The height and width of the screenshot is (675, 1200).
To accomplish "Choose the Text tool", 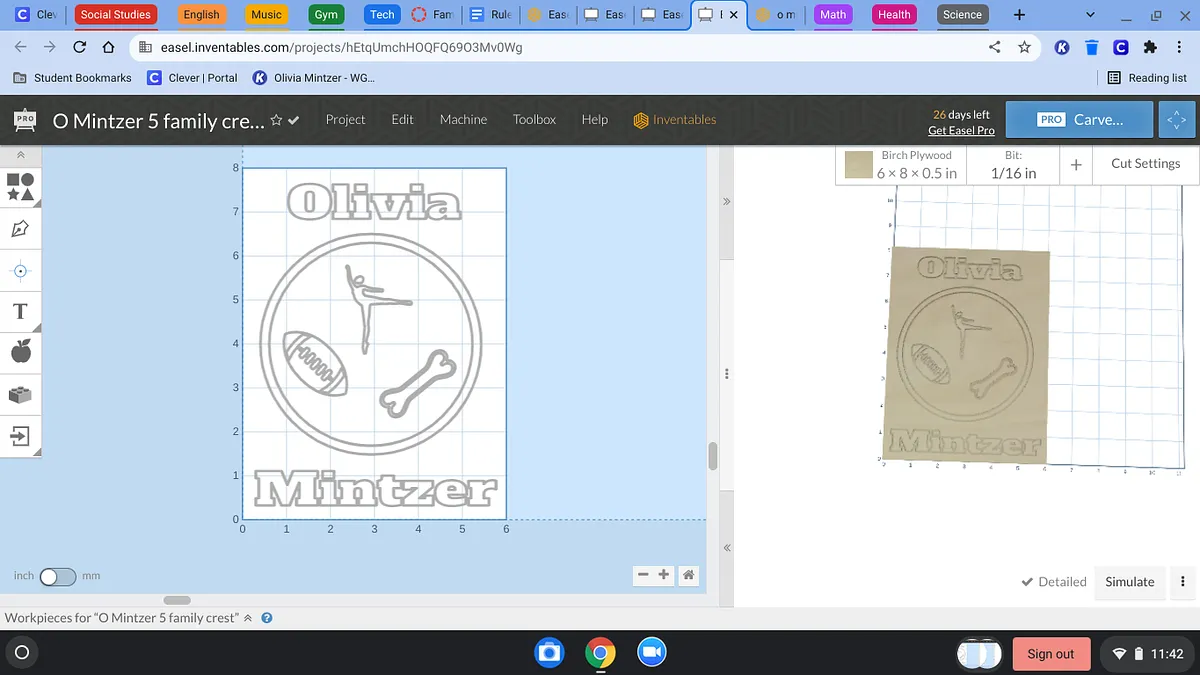I will coord(20,311).
